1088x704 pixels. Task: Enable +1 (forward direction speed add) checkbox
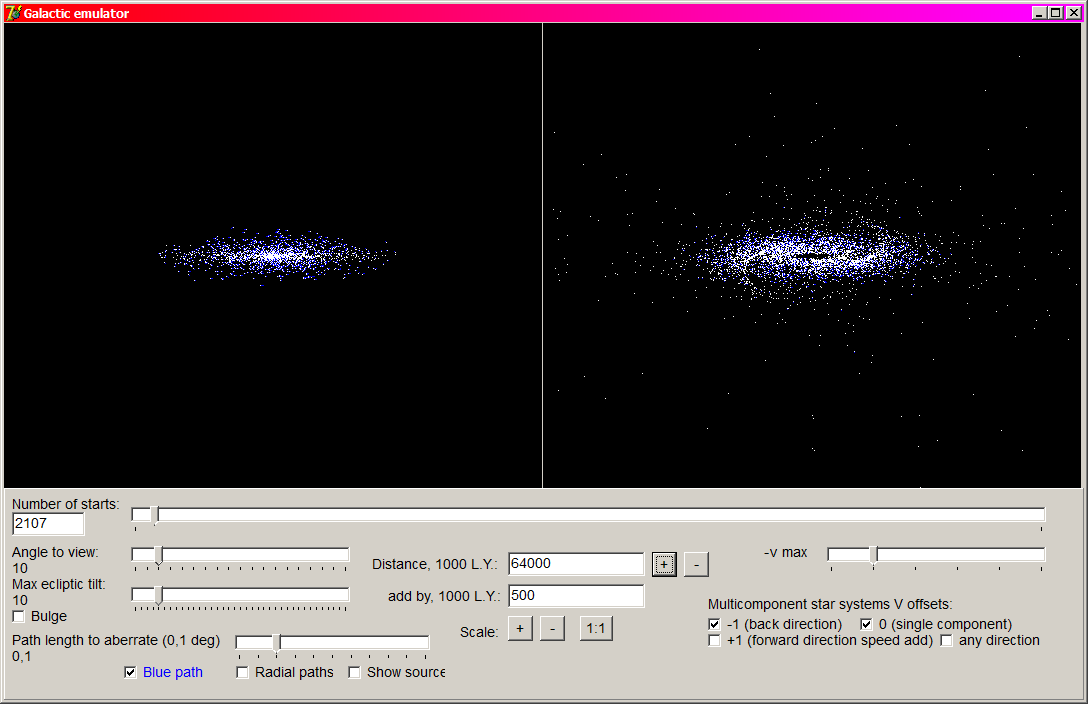[714, 640]
